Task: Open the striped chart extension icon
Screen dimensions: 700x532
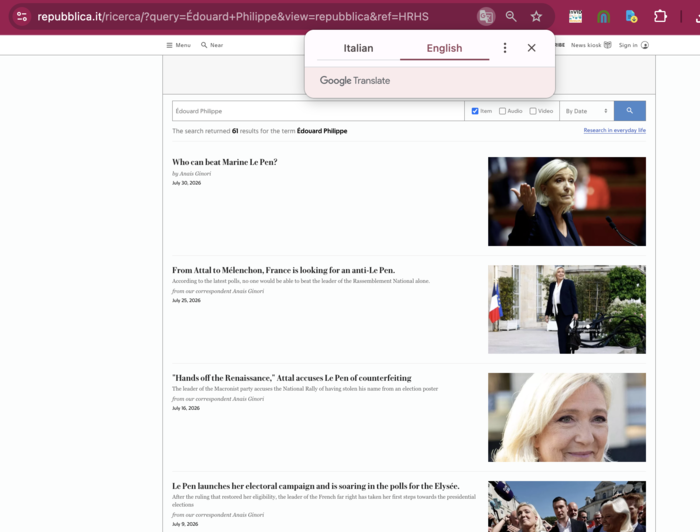Action: 575,17
